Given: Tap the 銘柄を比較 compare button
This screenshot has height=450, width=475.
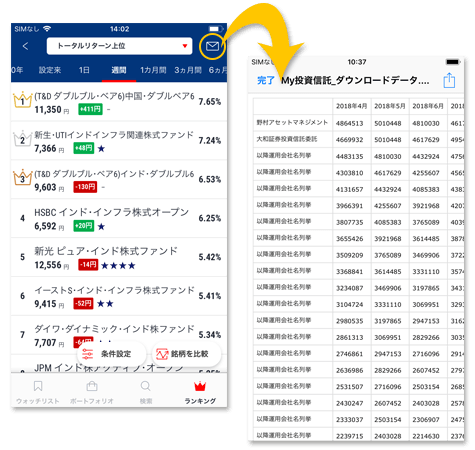Looking at the screenshot, I should click(187, 354).
